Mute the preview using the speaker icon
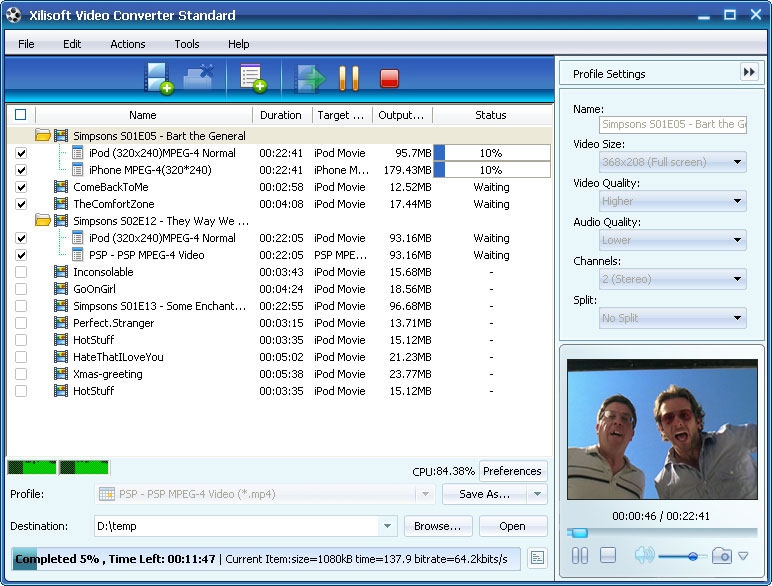This screenshot has height=586, width=772. click(643, 556)
